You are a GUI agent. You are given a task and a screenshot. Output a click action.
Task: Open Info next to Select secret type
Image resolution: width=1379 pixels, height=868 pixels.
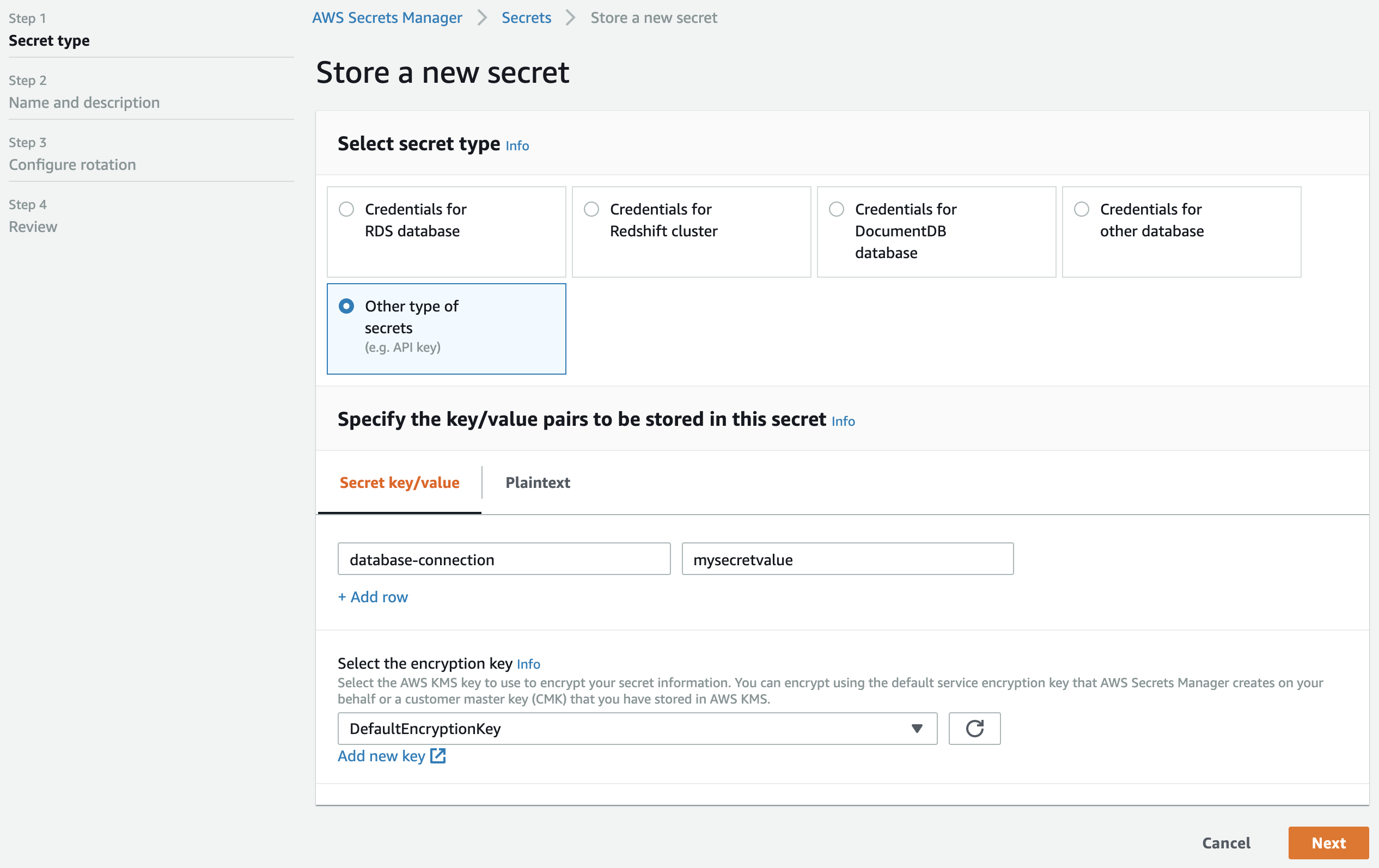(517, 146)
